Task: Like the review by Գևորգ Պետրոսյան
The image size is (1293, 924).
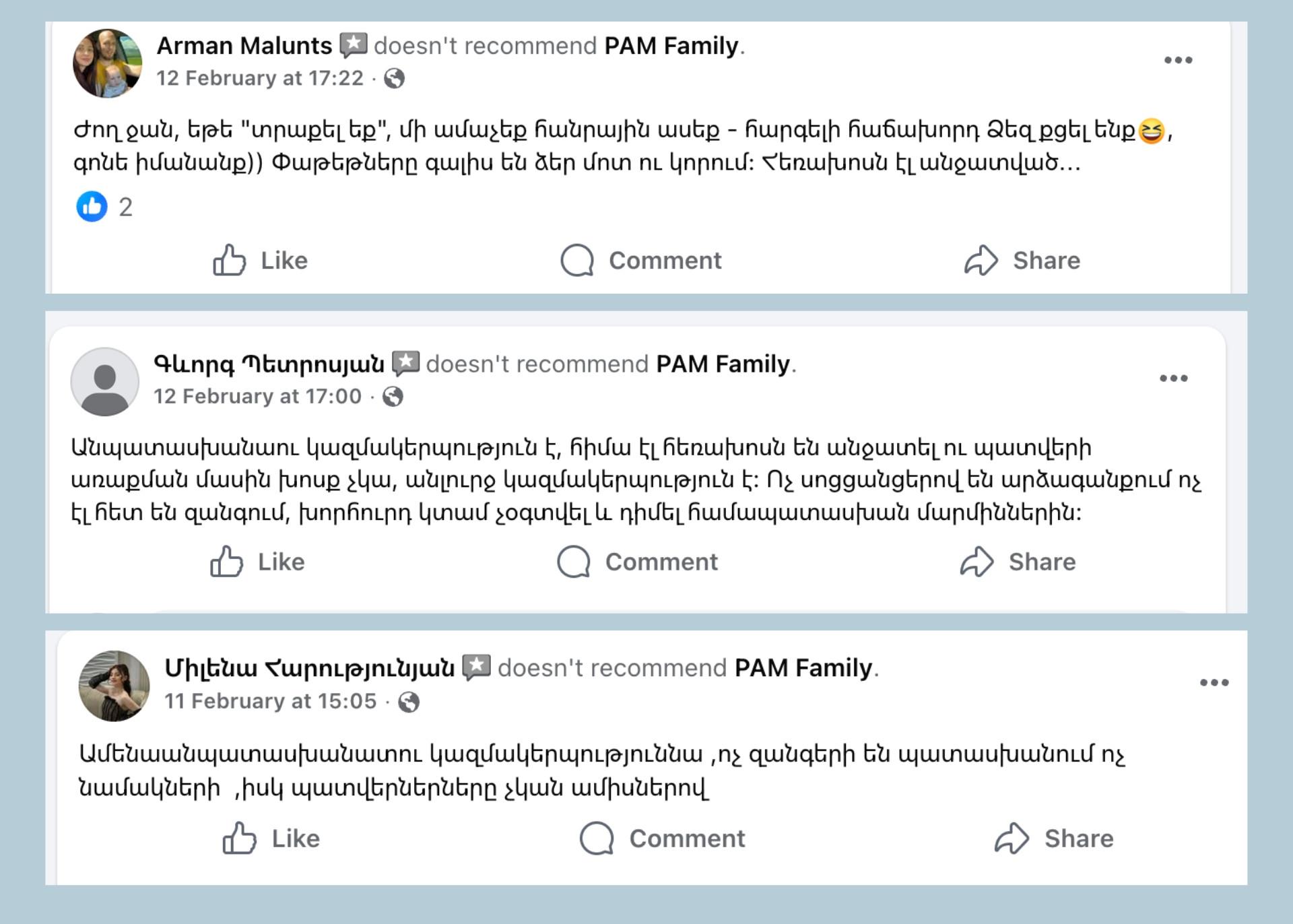Action: (x=257, y=562)
